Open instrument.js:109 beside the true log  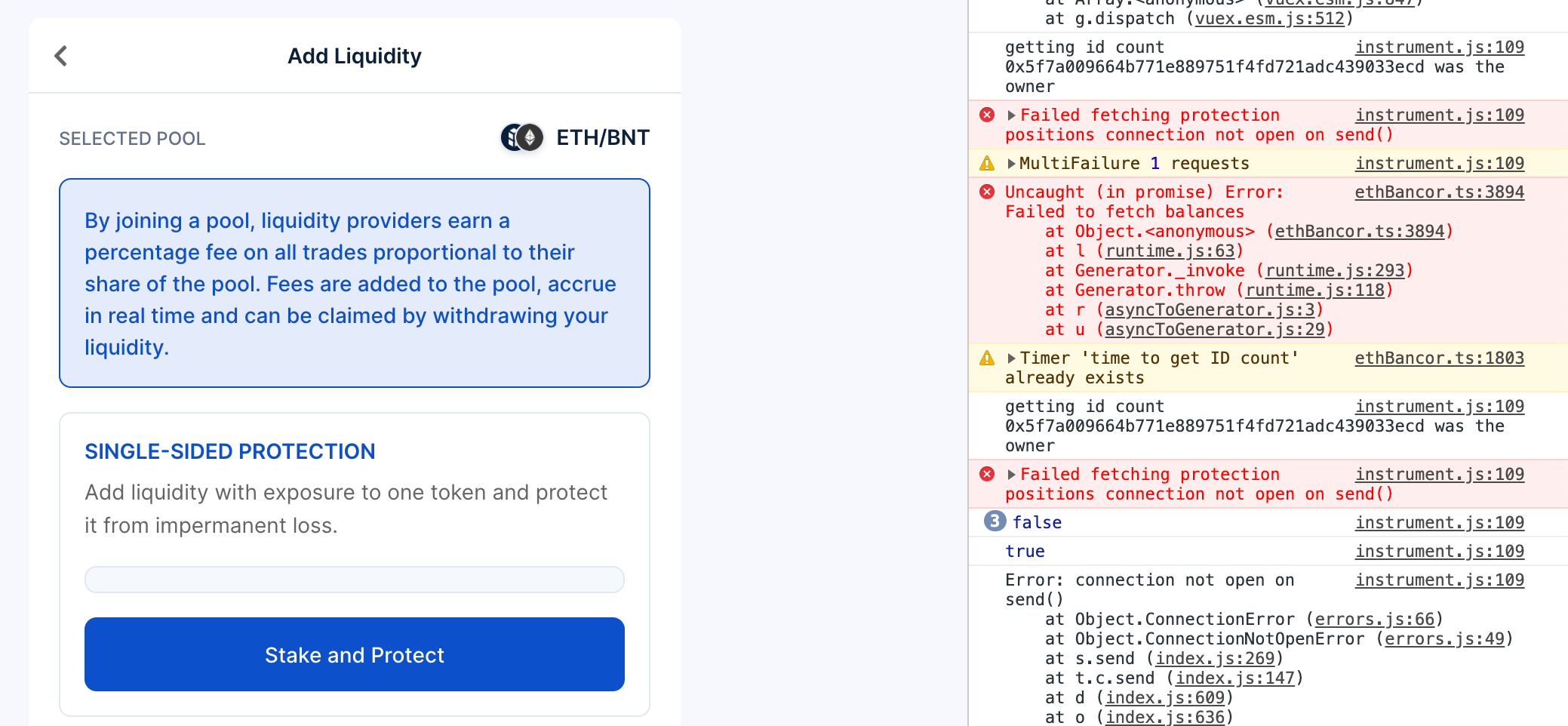[x=1439, y=551]
